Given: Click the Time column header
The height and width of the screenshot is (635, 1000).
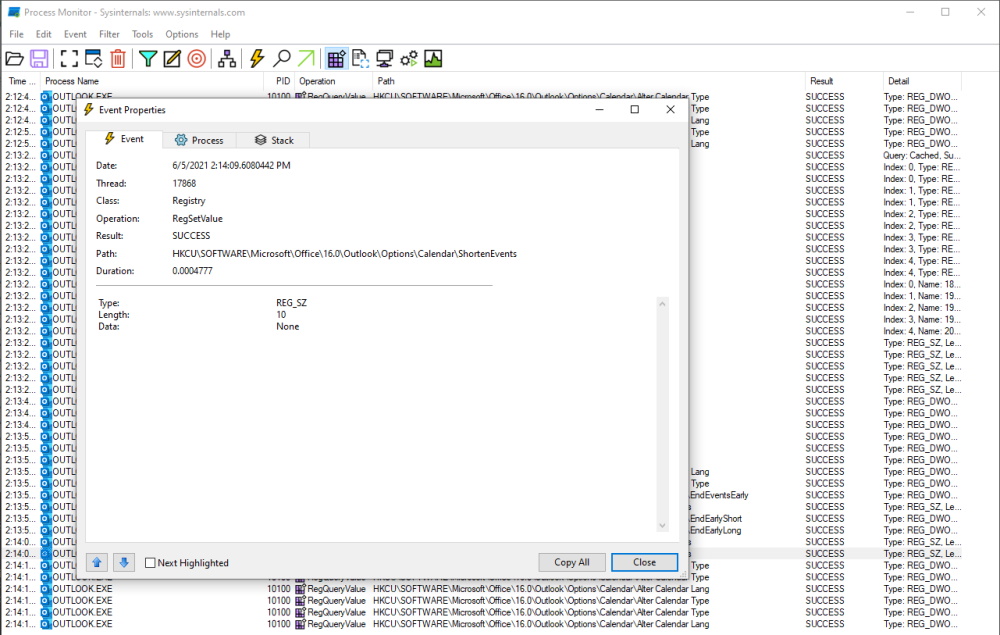Looking at the screenshot, I should pos(22,81).
